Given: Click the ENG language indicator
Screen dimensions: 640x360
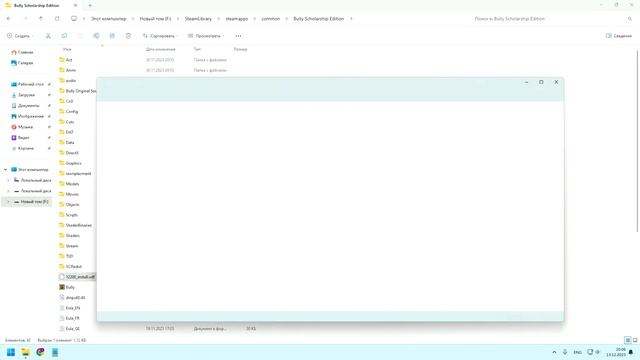Looking at the screenshot, I should click(578, 352).
